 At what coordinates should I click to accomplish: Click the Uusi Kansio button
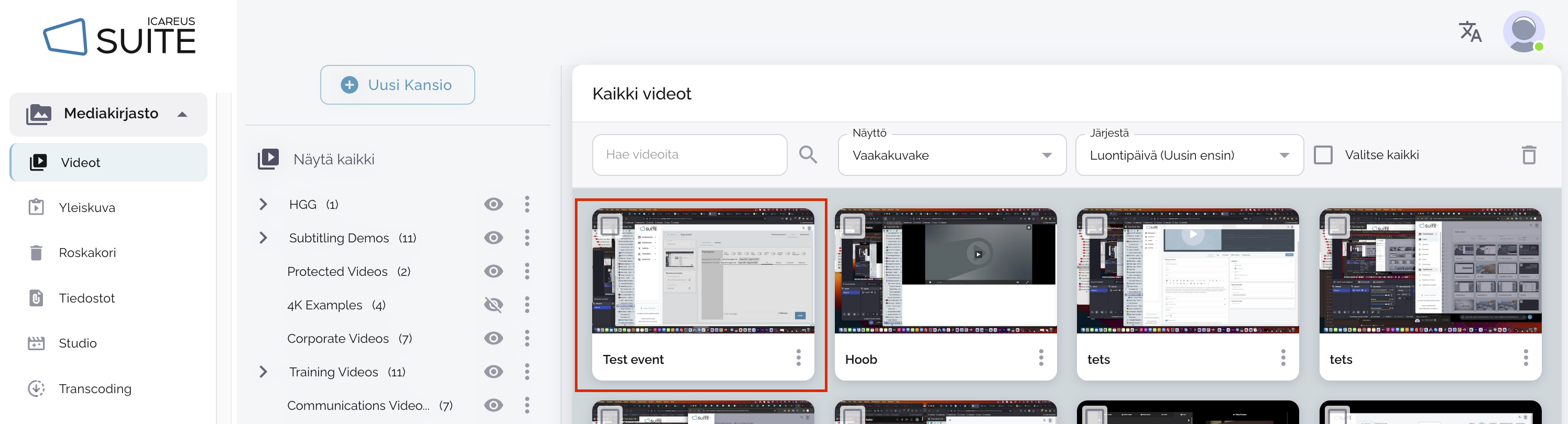397,85
